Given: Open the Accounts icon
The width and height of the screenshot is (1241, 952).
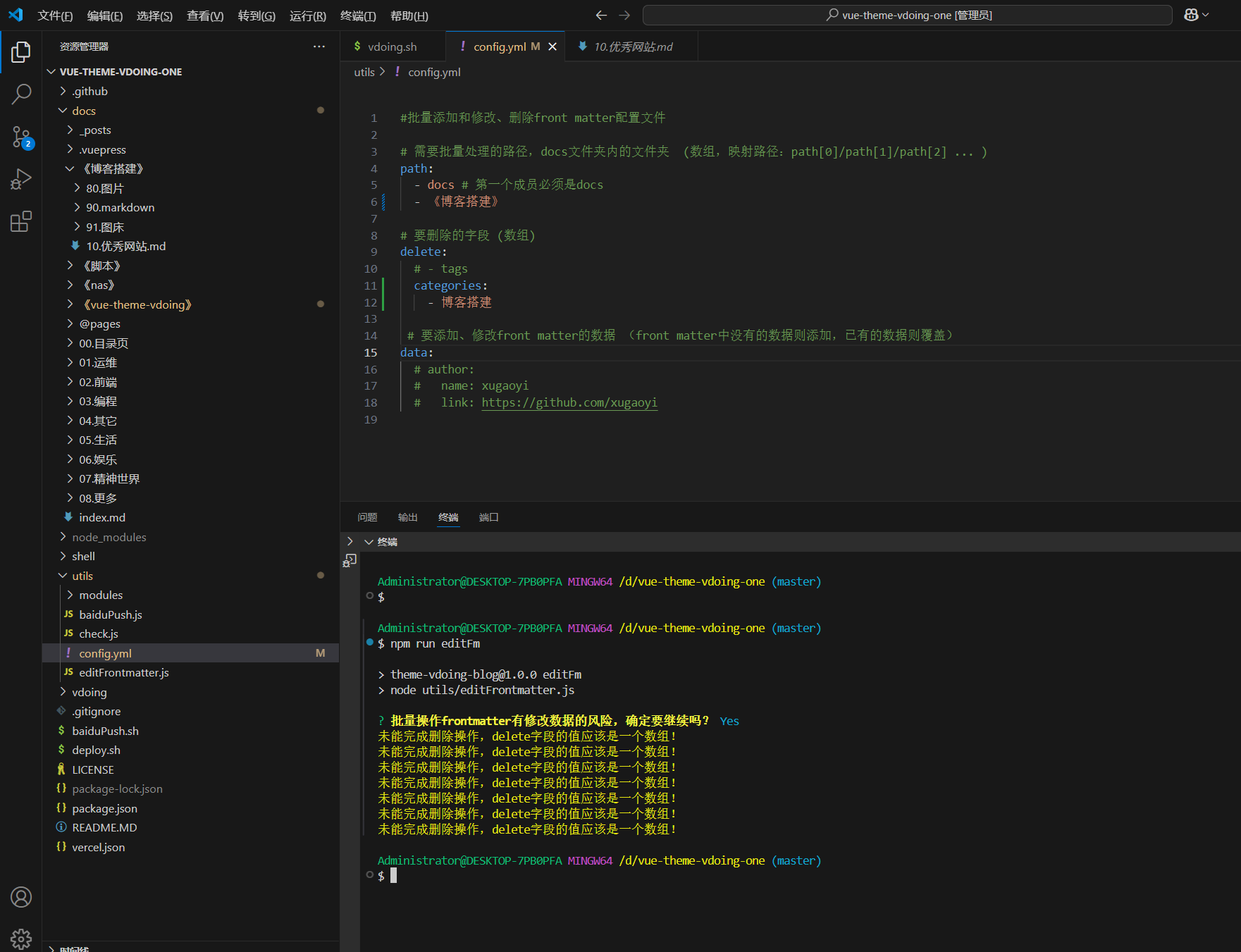Looking at the screenshot, I should 21,897.
